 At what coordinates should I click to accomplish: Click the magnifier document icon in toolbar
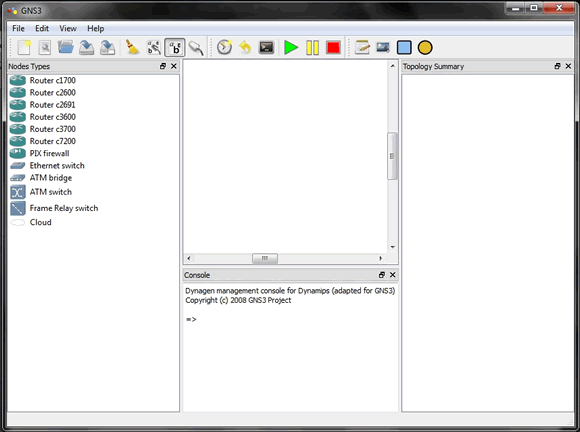pos(45,48)
